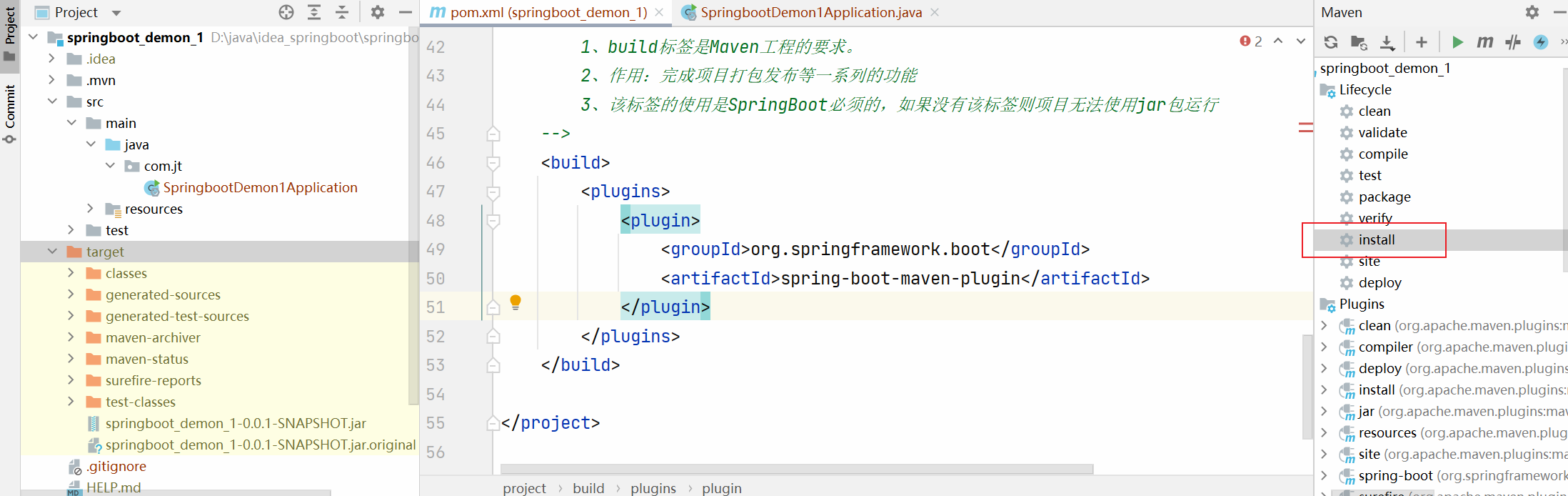Execute Maven goal with the m icon

pyautogui.click(x=1485, y=42)
